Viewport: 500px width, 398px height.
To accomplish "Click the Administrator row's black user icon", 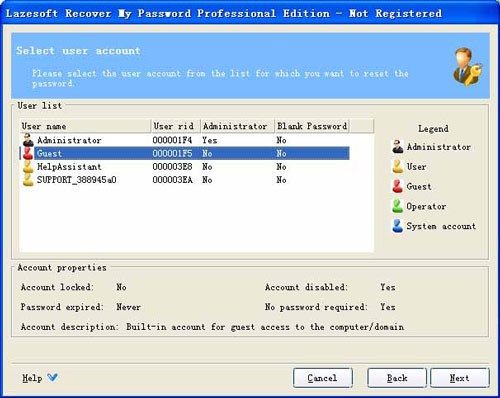I will pyautogui.click(x=28, y=140).
